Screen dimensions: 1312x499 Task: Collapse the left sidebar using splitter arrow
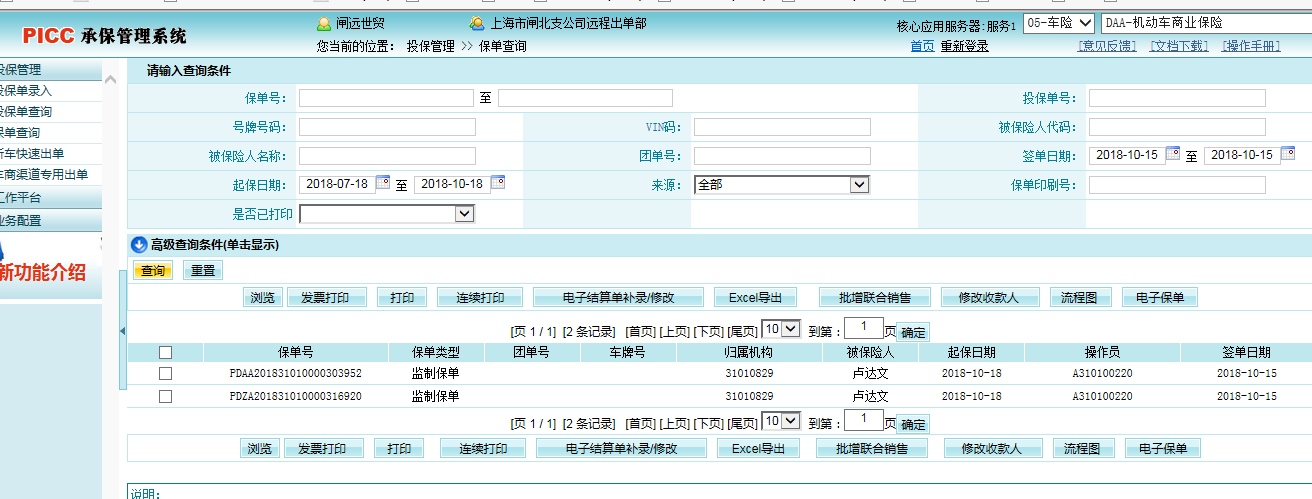122,330
